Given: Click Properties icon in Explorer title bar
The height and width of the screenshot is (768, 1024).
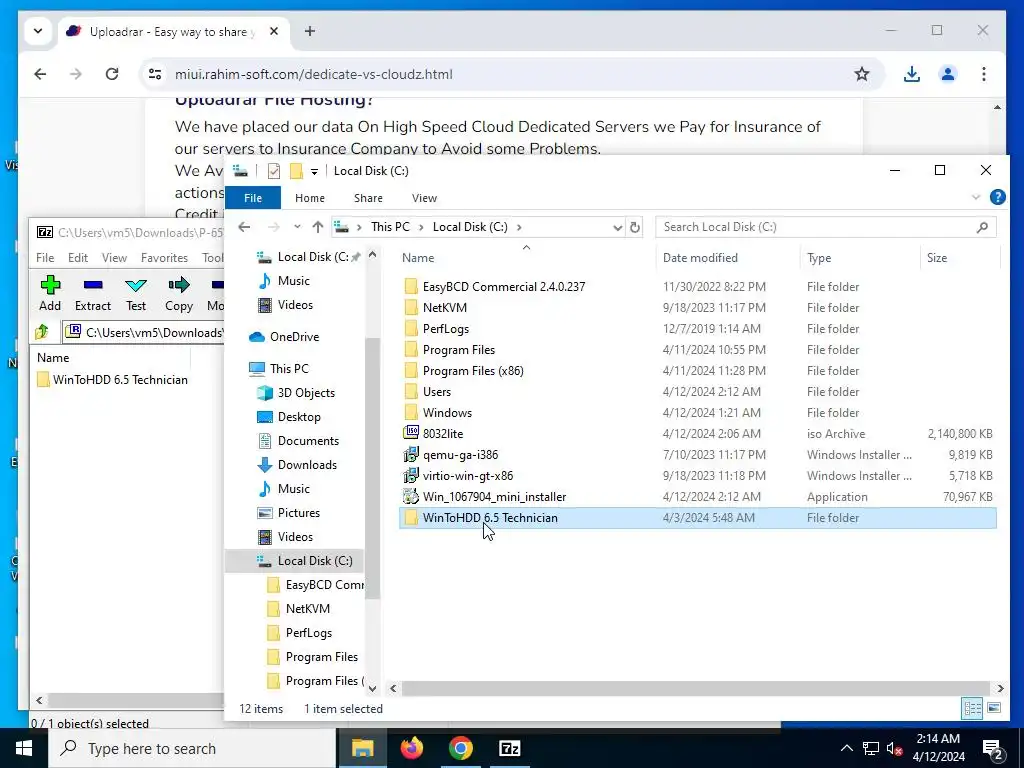Looking at the screenshot, I should 274,171.
